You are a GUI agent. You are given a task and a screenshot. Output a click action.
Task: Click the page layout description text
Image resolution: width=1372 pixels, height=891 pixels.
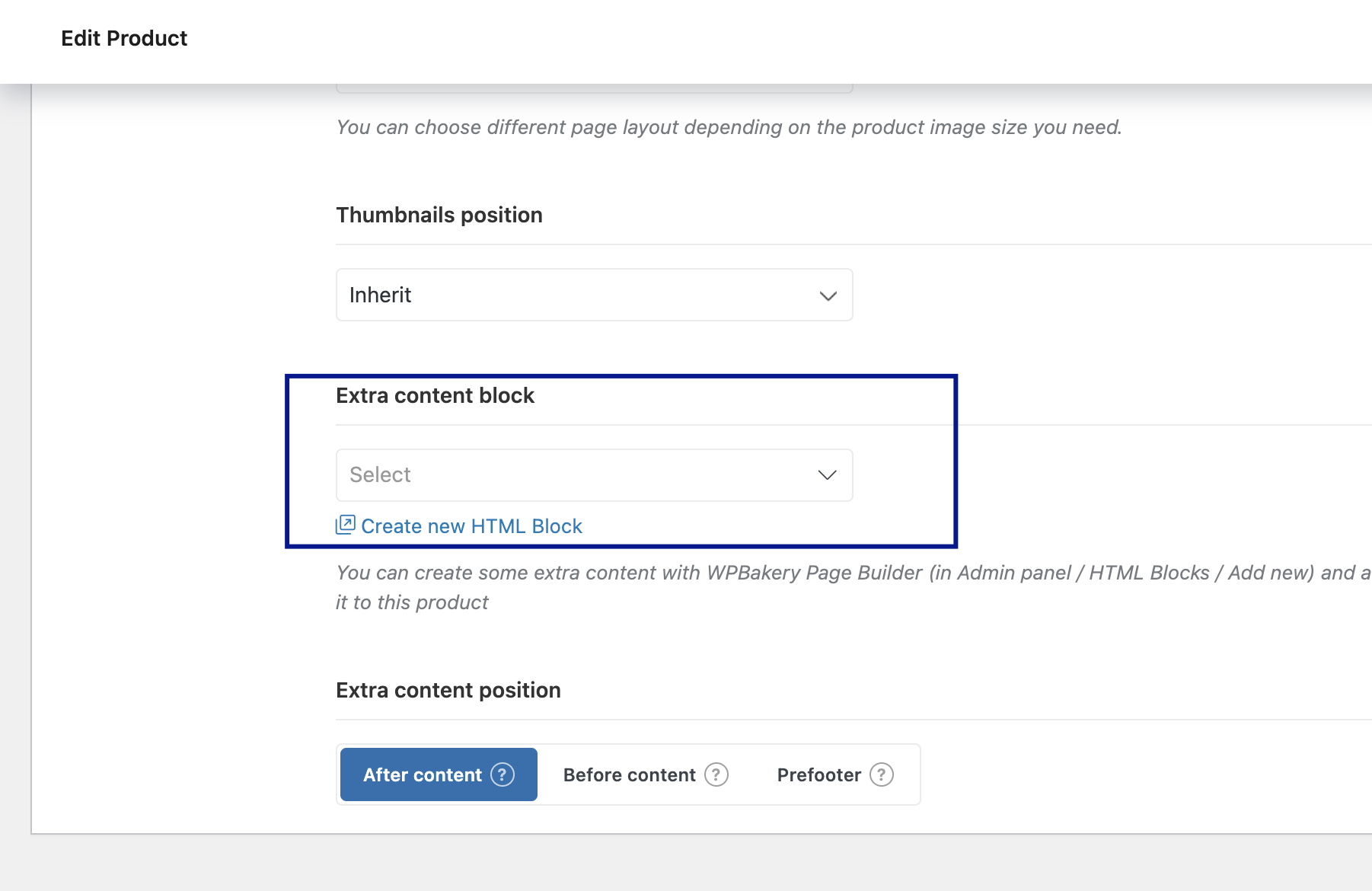[729, 127]
